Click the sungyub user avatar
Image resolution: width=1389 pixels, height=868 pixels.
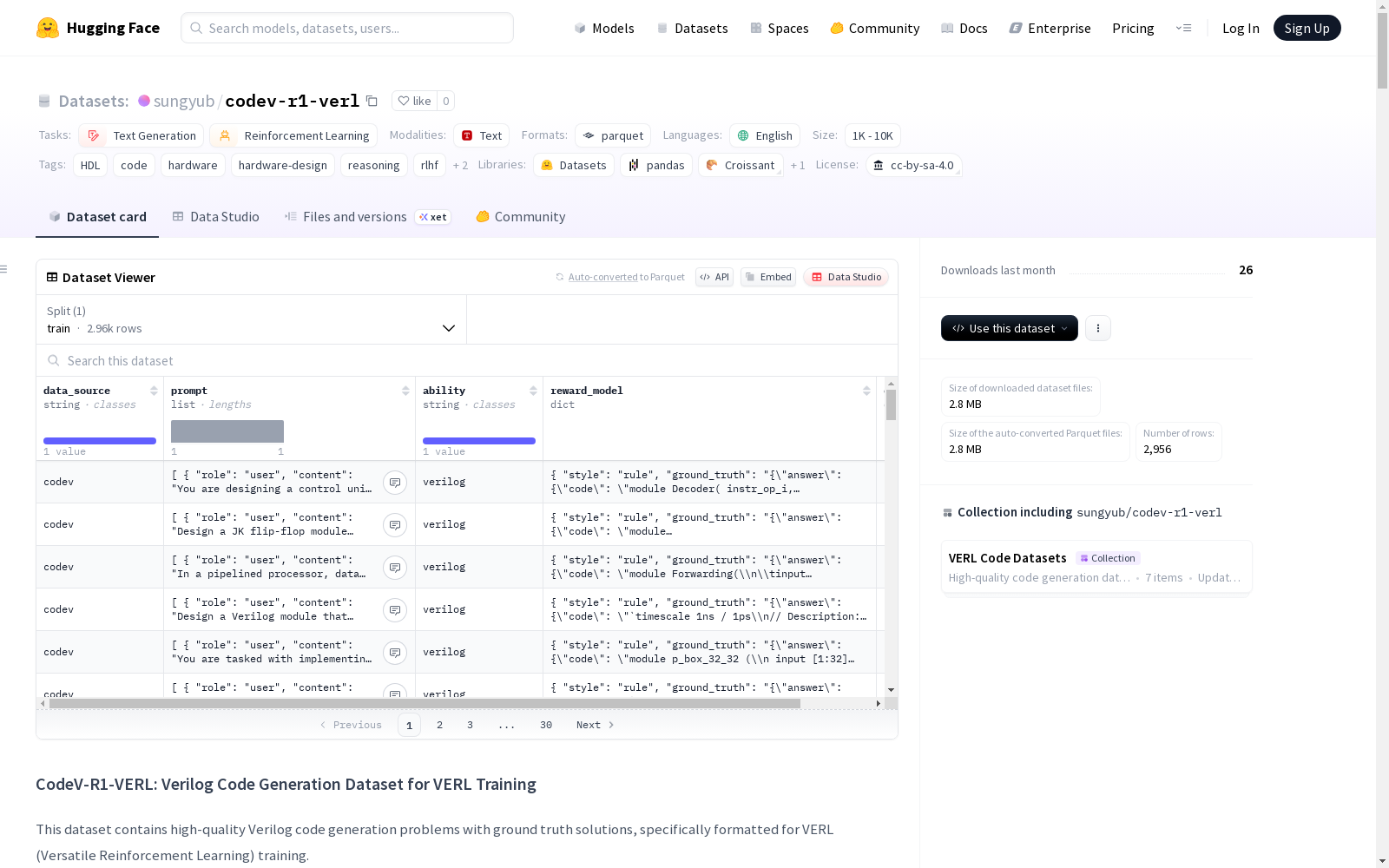[x=144, y=101]
